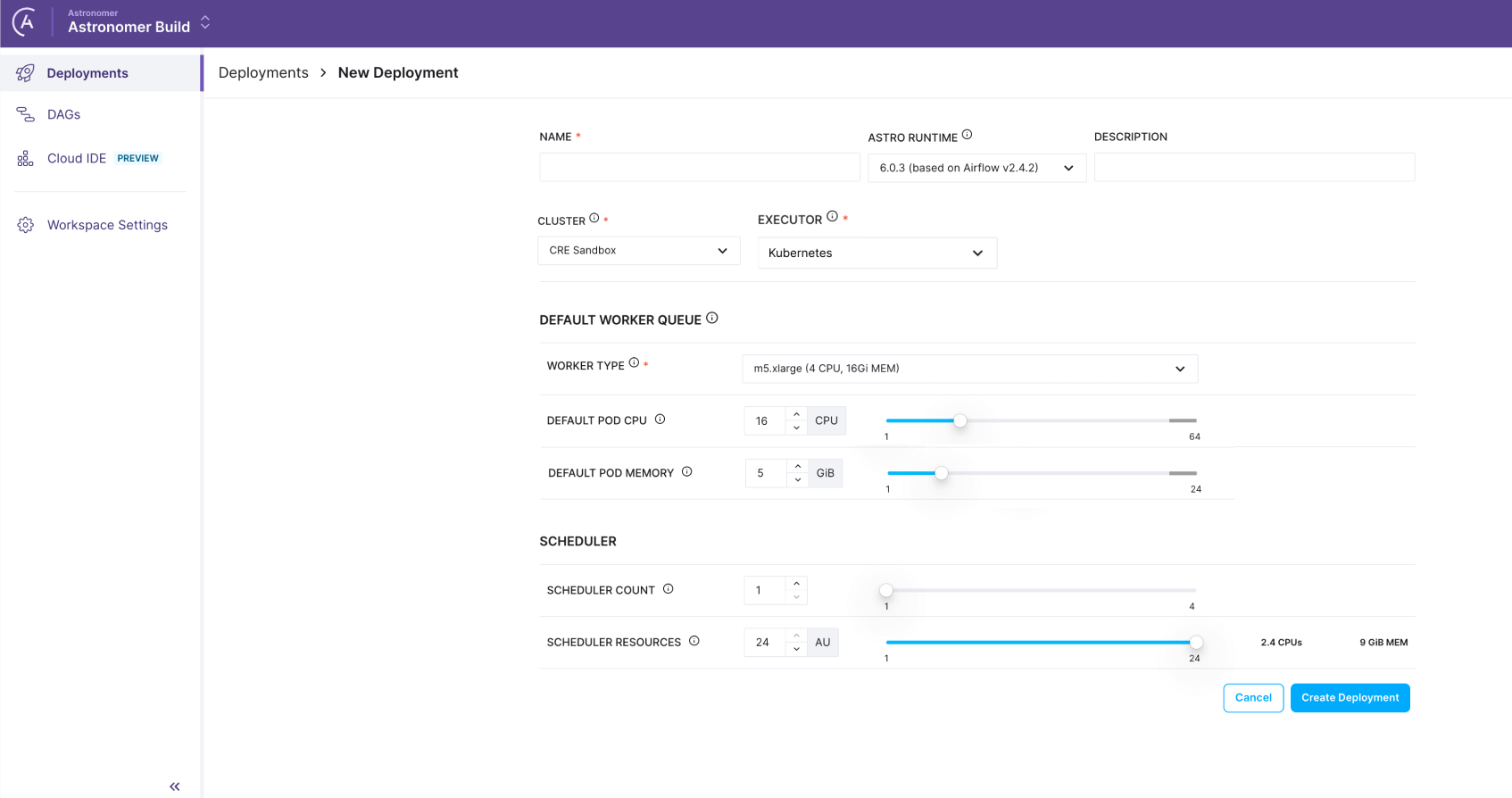Click the DAGs flow icon

coord(25,114)
